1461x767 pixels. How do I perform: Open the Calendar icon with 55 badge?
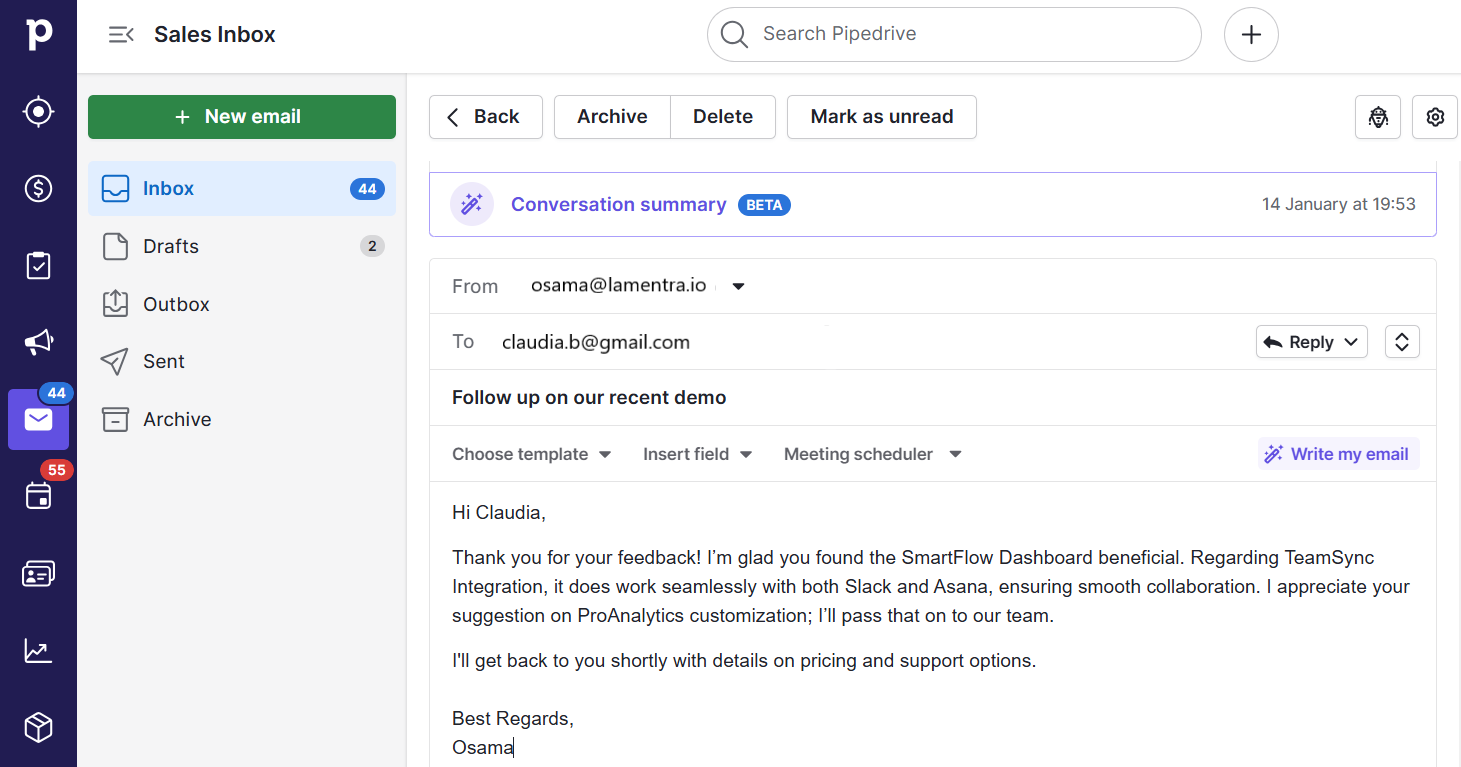coord(38,496)
